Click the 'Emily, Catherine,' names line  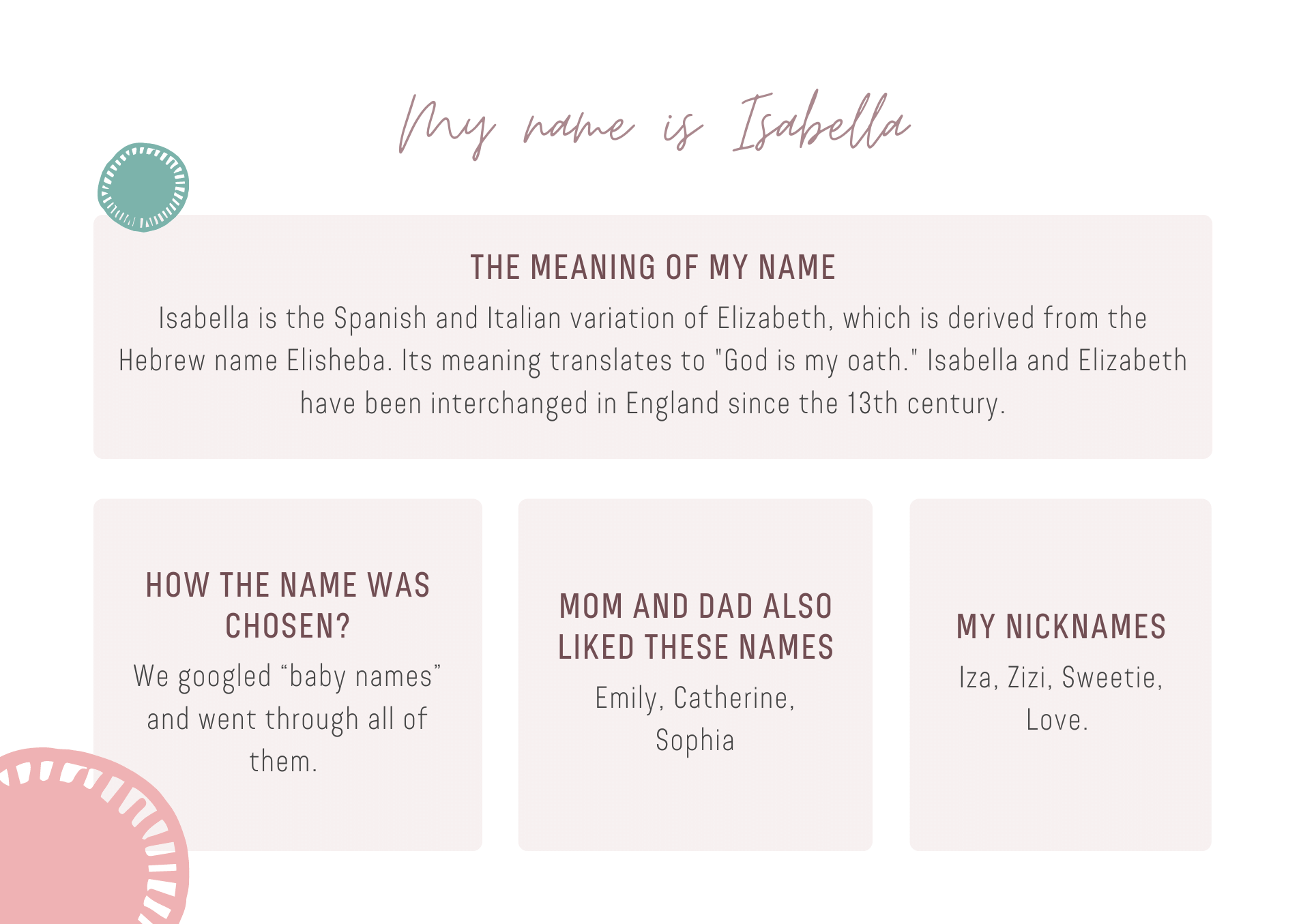click(695, 698)
